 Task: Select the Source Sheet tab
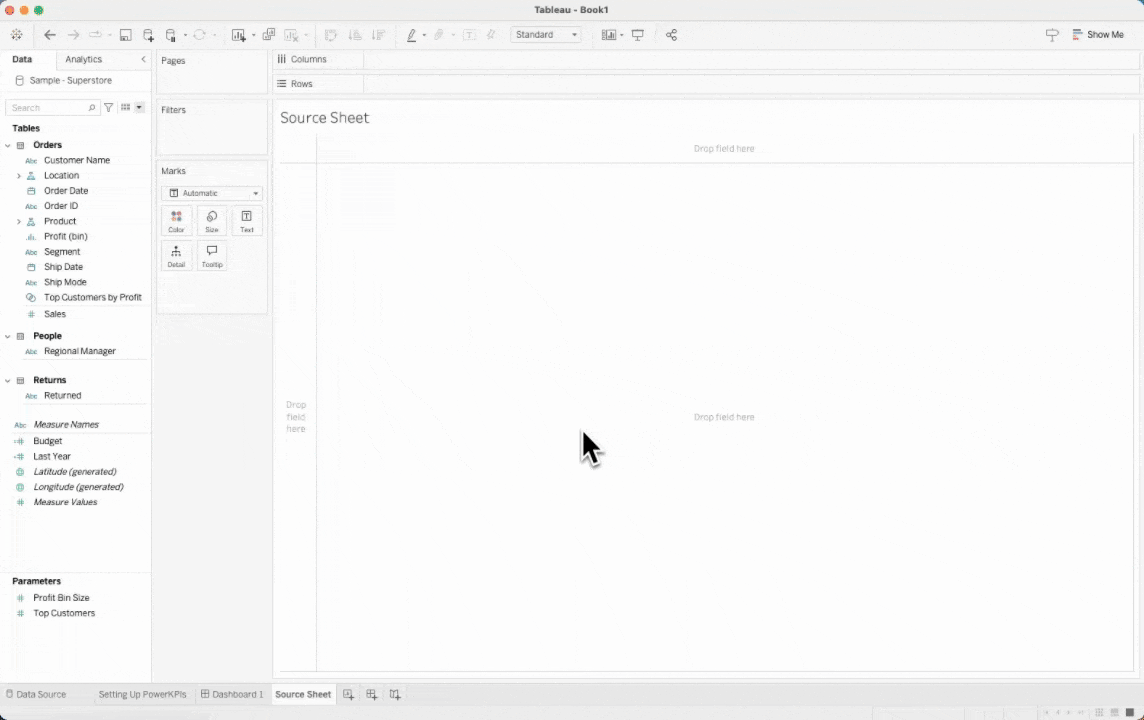[303, 694]
